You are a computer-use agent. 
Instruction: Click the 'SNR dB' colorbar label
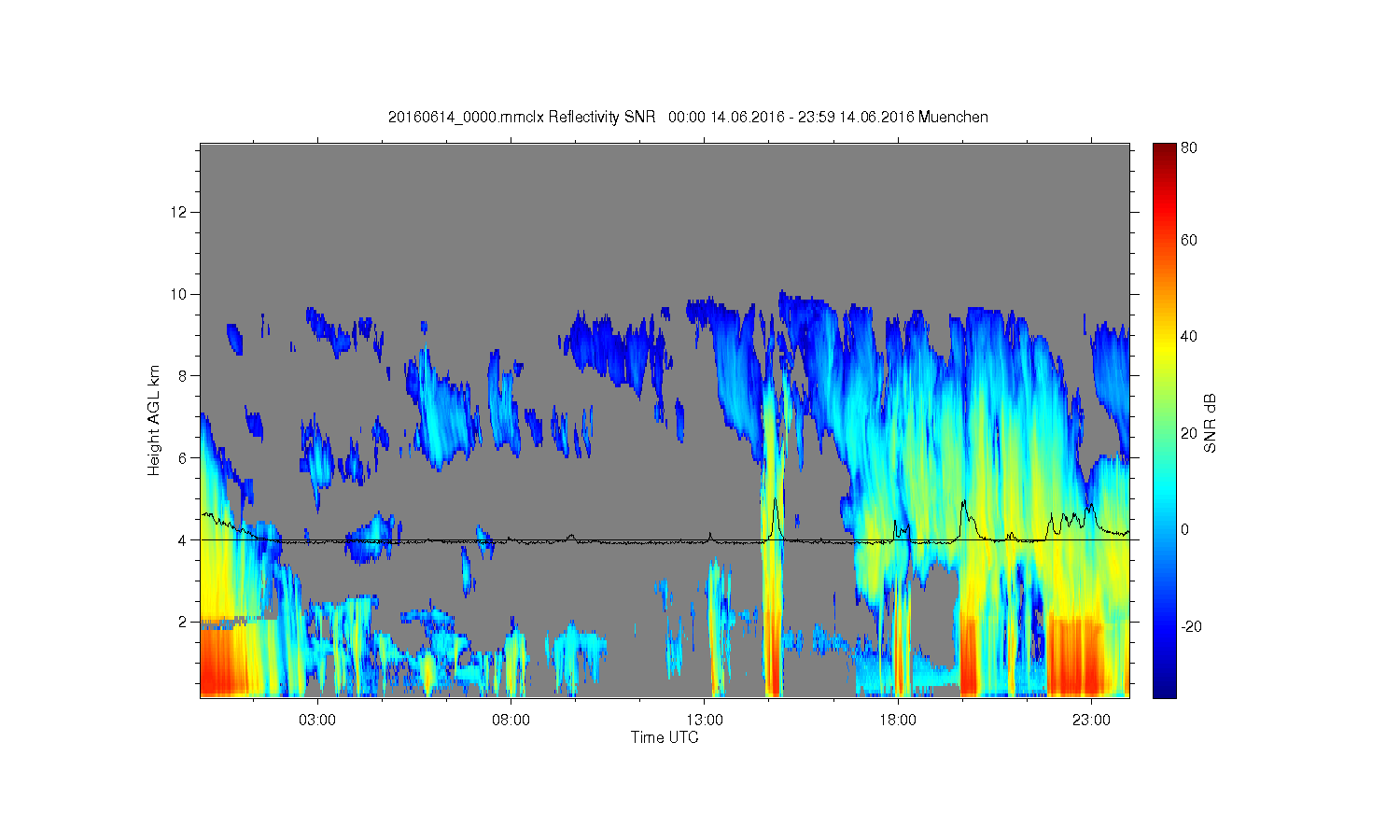click(x=1210, y=424)
